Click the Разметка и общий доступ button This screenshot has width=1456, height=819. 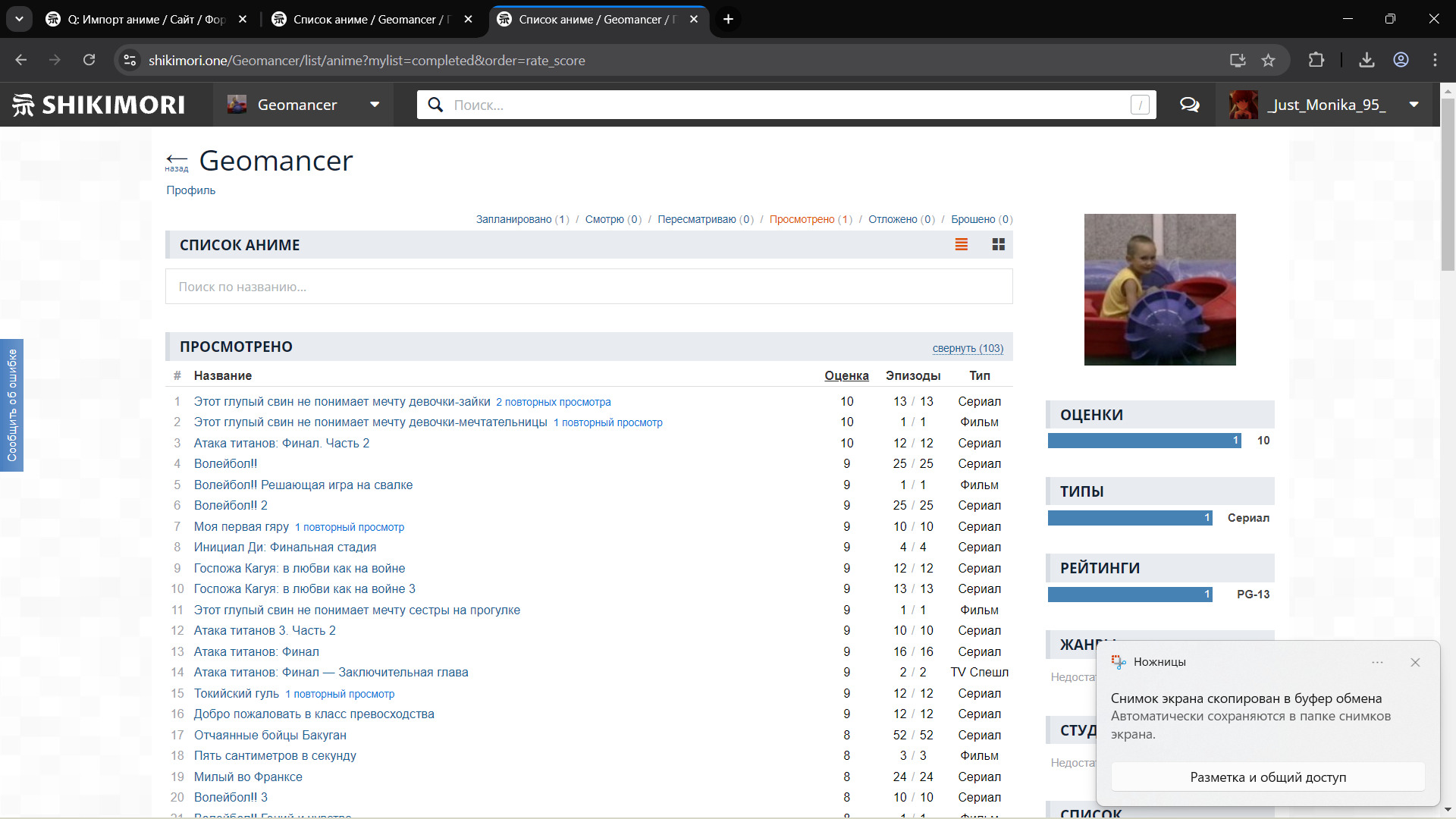click(x=1267, y=777)
